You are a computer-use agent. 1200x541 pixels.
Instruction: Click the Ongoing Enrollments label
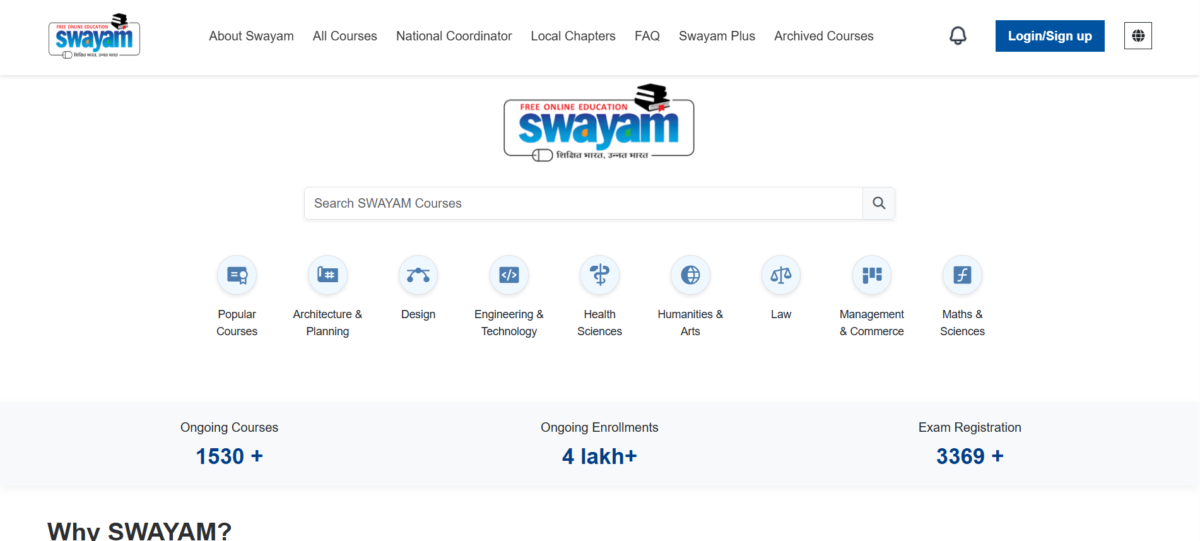point(599,427)
